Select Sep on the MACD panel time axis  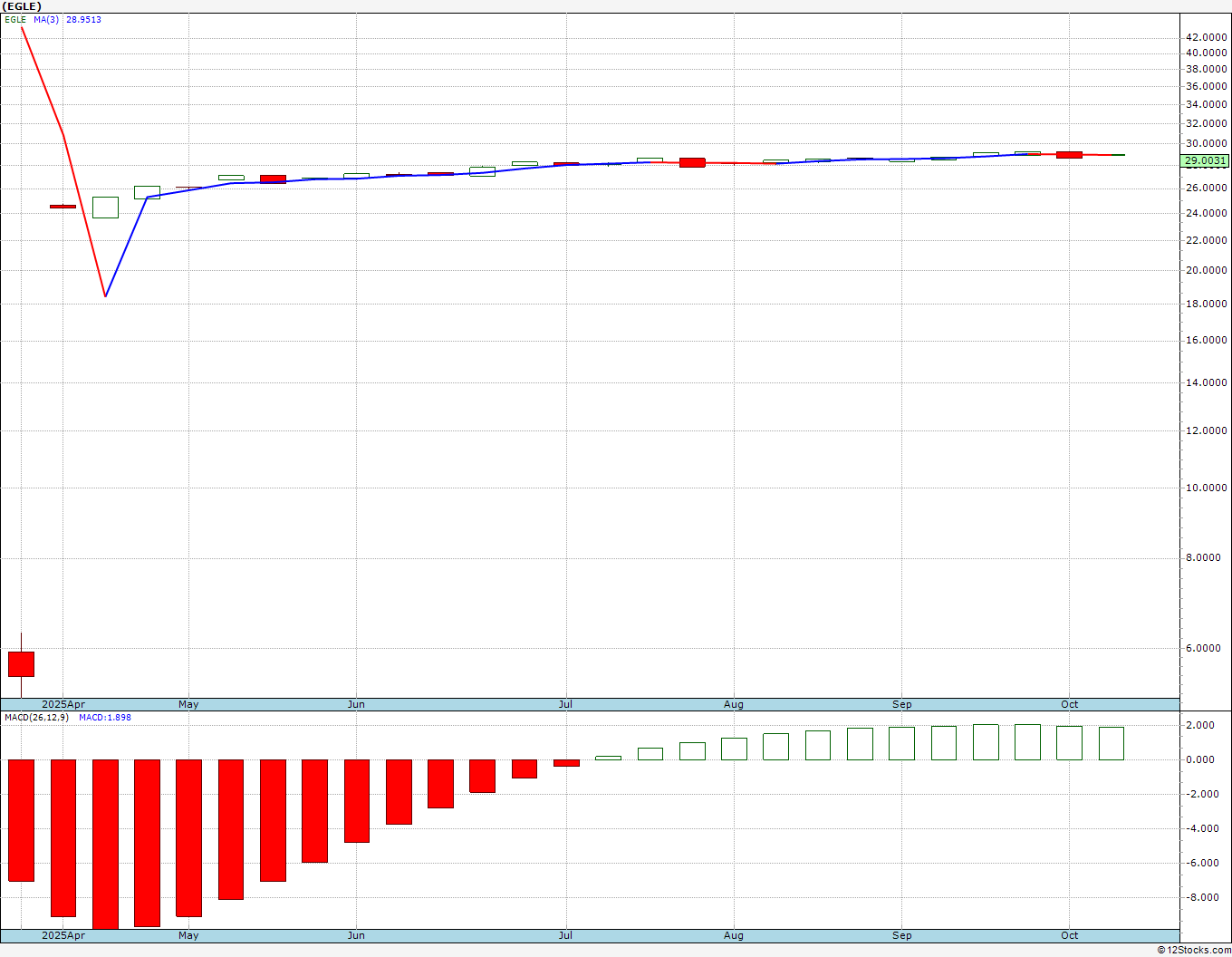click(x=902, y=935)
